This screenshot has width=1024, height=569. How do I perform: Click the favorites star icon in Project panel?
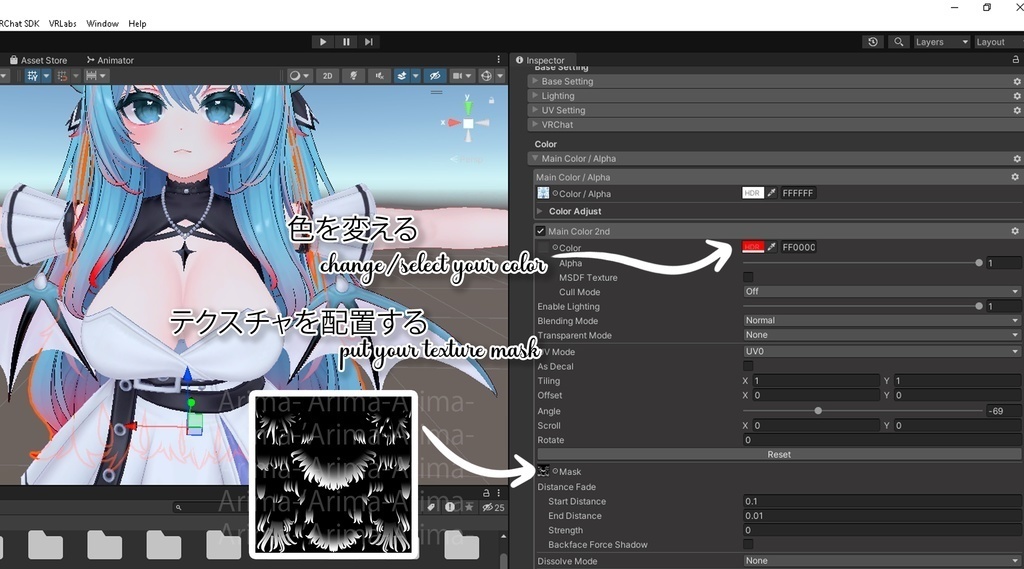[468, 507]
